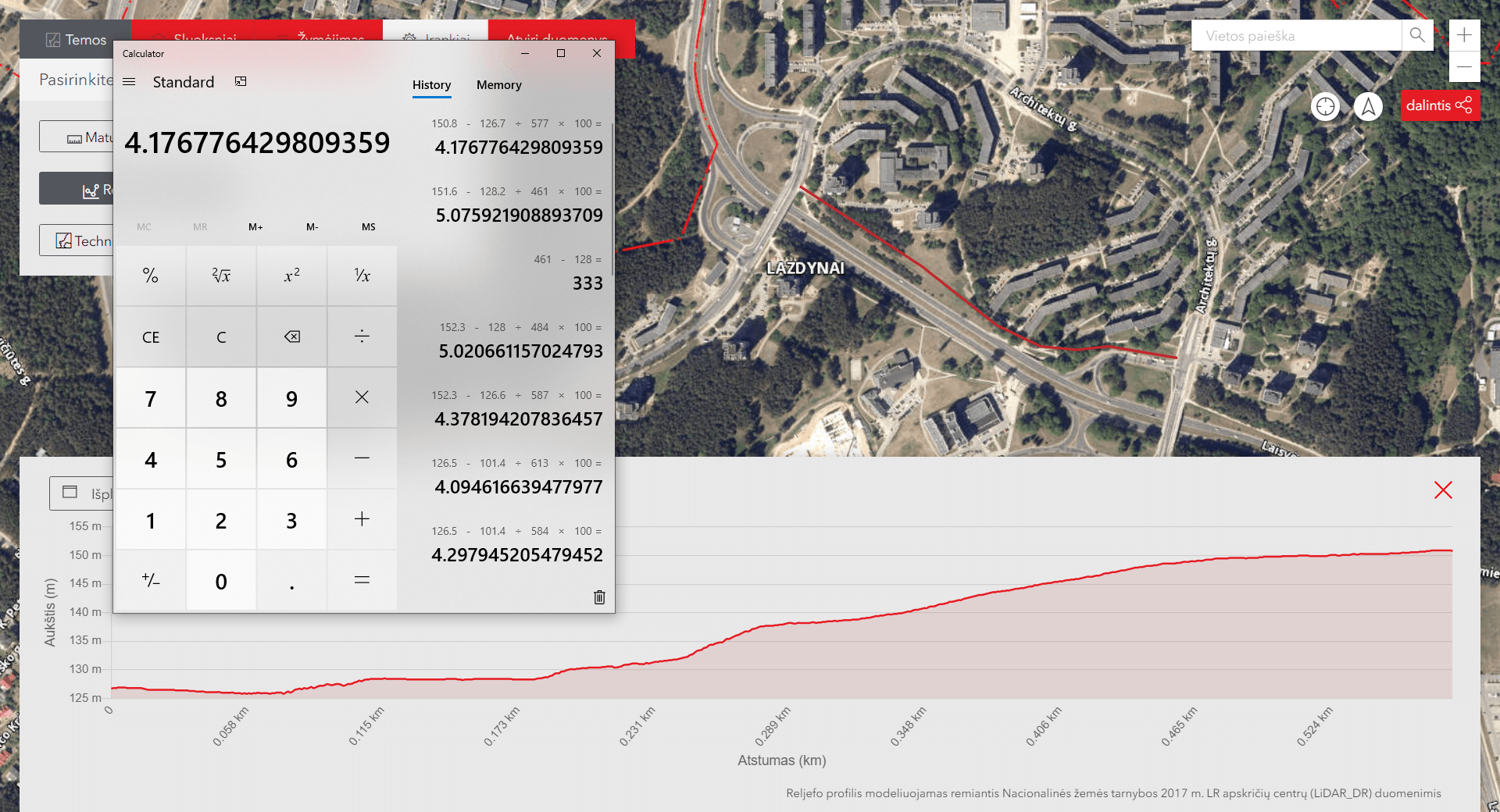Image resolution: width=1500 pixels, height=812 pixels.
Task: Click the dalintis share button
Action: point(1439,105)
